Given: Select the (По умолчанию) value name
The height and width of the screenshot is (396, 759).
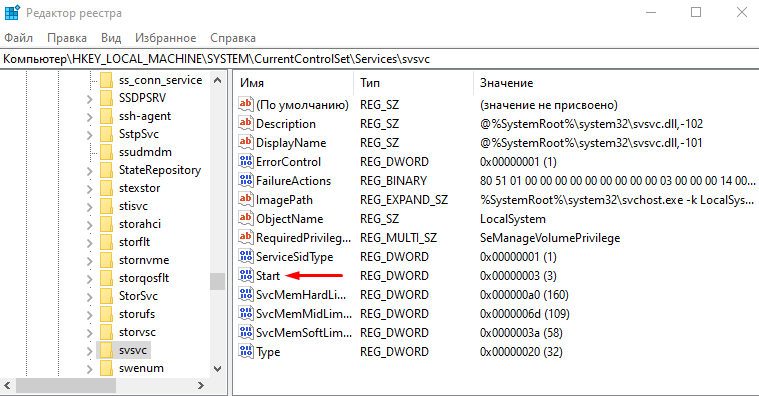Looking at the screenshot, I should (x=302, y=105).
